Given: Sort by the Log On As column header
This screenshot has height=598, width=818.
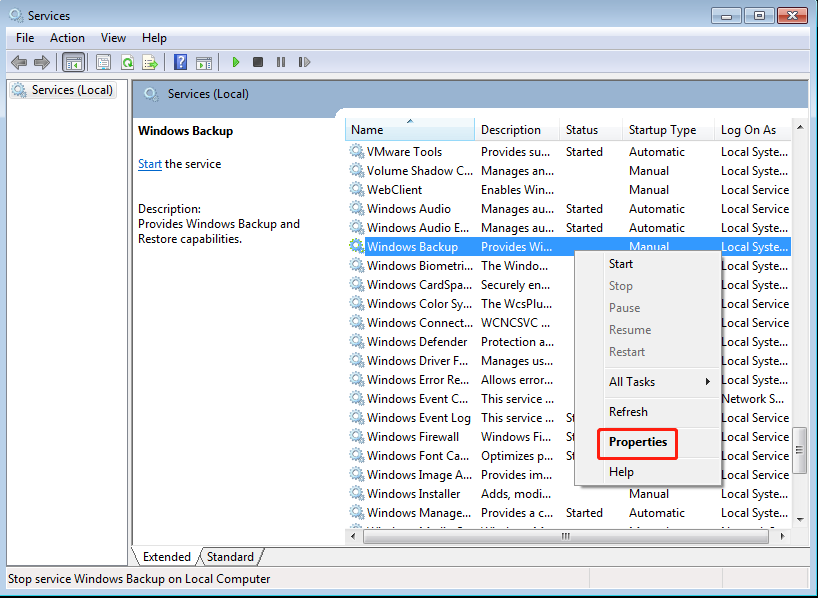Looking at the screenshot, I should click(x=753, y=130).
